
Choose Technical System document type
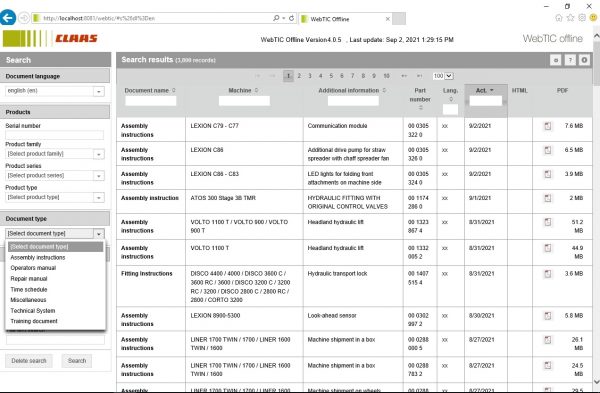33,311
